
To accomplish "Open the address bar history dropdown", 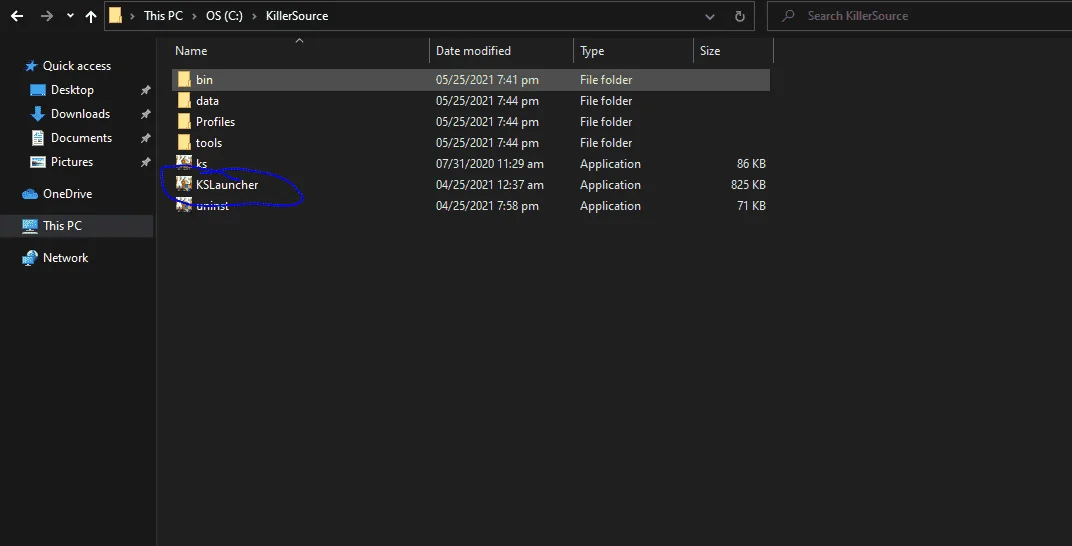I will coord(710,16).
